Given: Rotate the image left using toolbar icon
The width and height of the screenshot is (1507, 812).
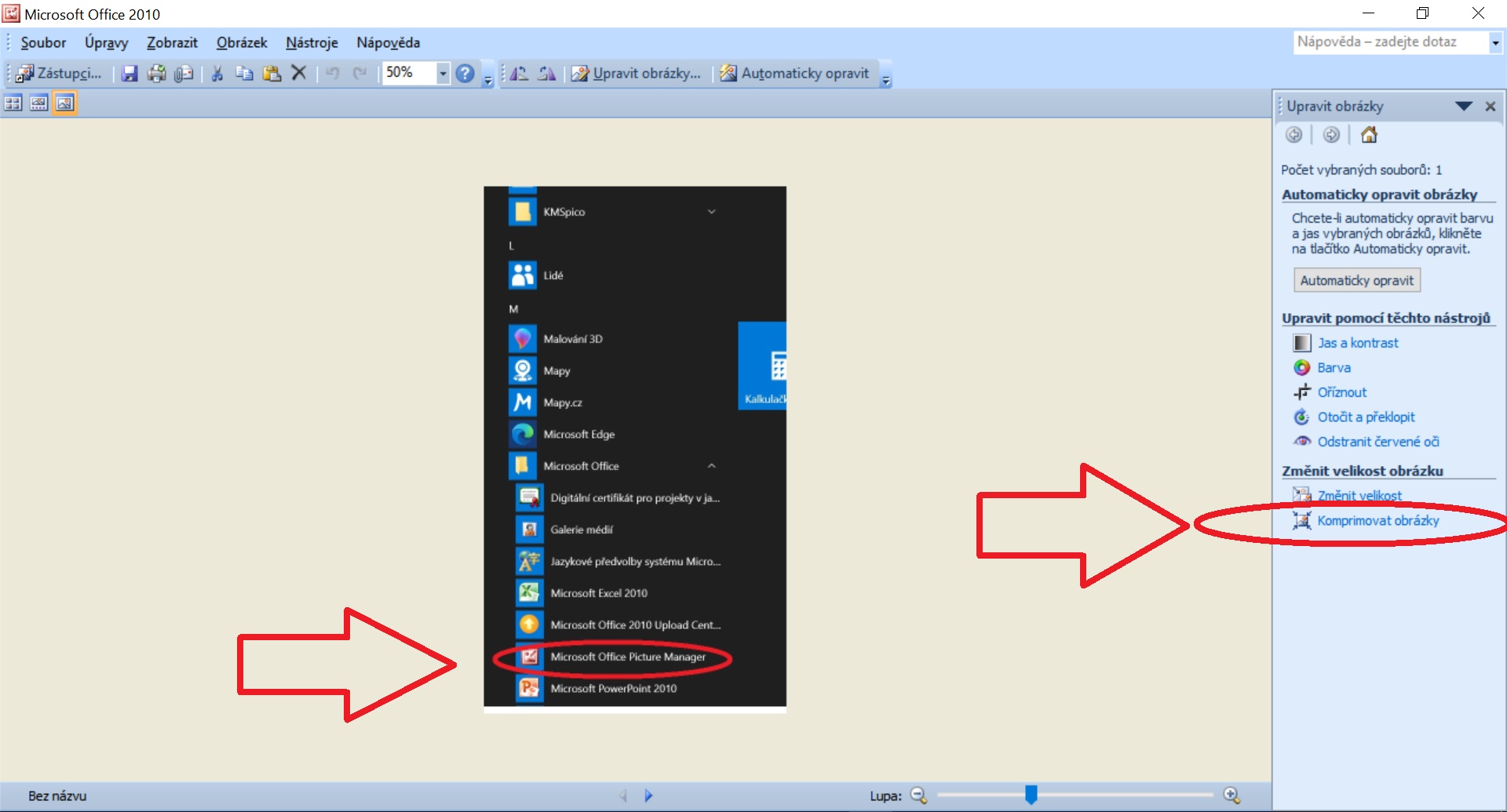Looking at the screenshot, I should pos(519,74).
